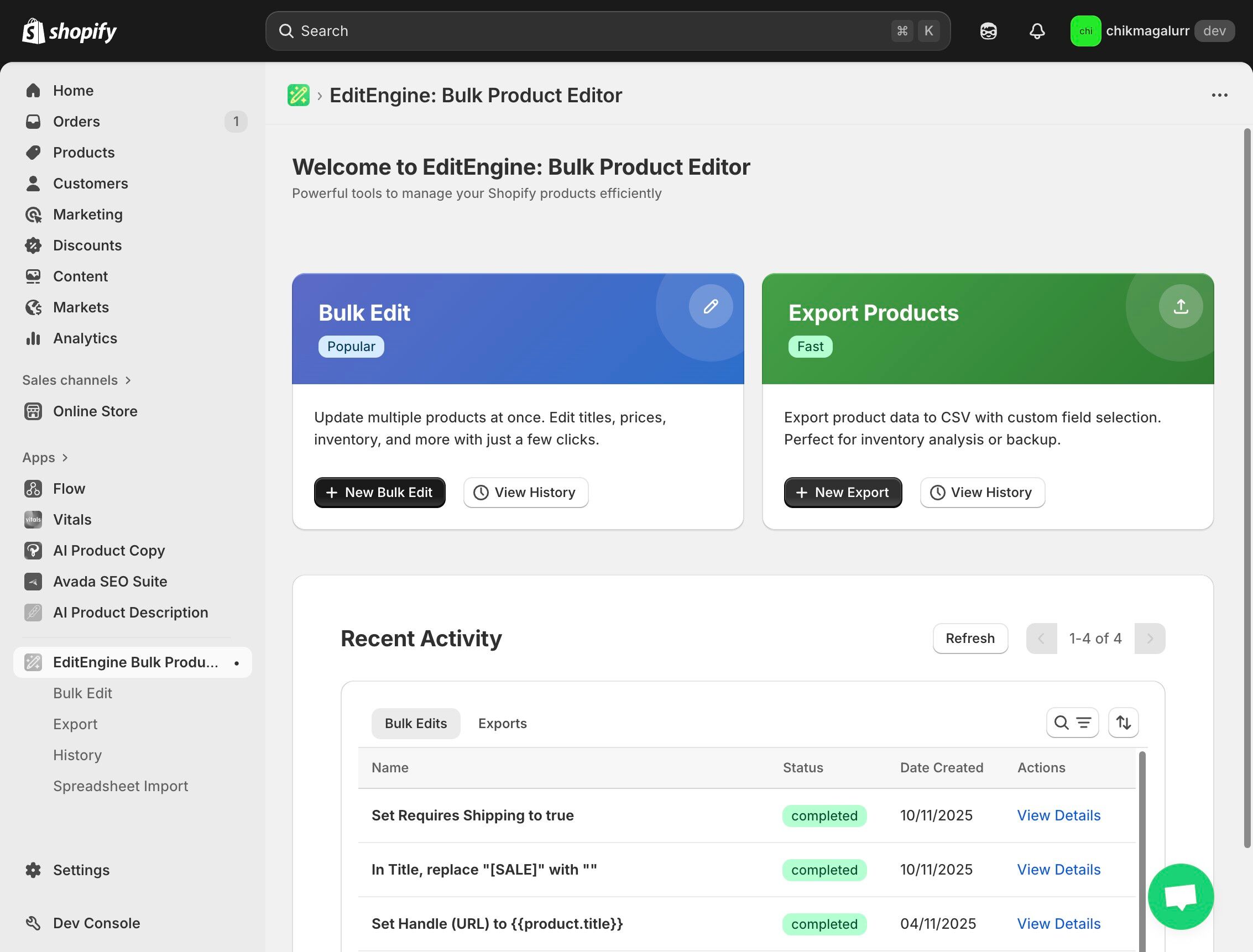Click the sort arrows icon in Recent Activity
Viewport: 1253px width, 952px height.
(1123, 723)
